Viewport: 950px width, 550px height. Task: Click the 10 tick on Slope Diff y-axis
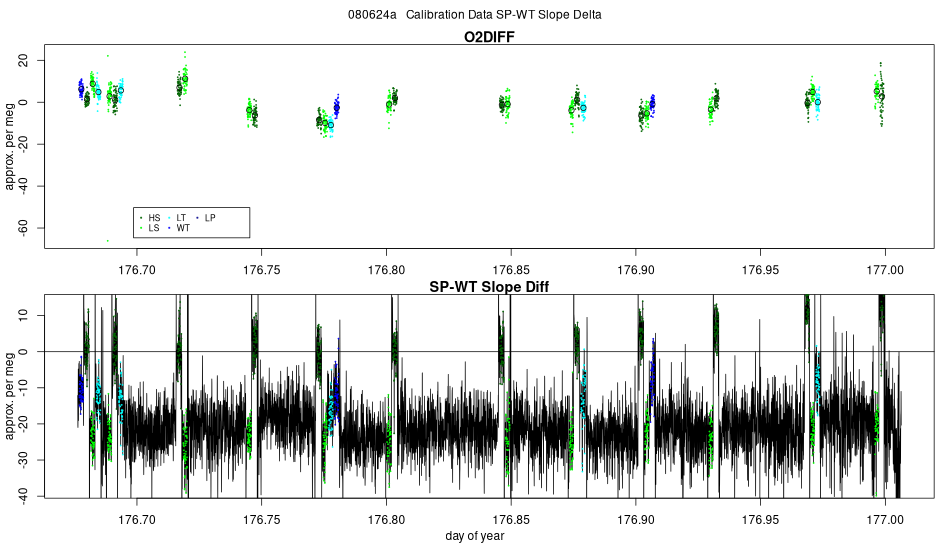23,315
